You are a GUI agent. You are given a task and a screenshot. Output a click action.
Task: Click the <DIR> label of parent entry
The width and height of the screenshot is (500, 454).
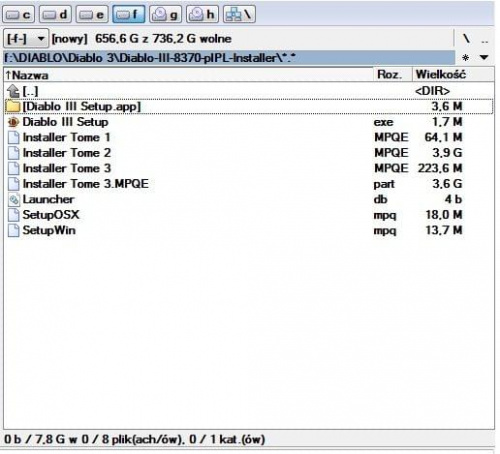coord(433,91)
